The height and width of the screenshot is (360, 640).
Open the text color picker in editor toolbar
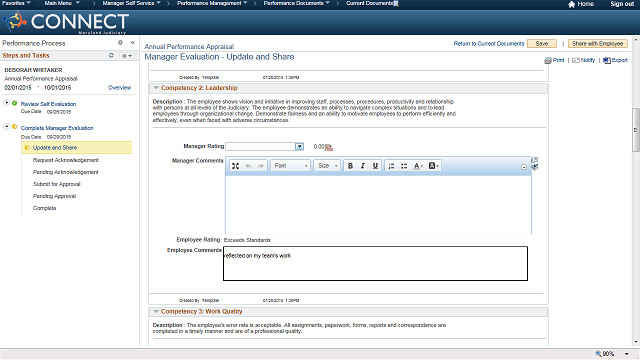point(418,166)
